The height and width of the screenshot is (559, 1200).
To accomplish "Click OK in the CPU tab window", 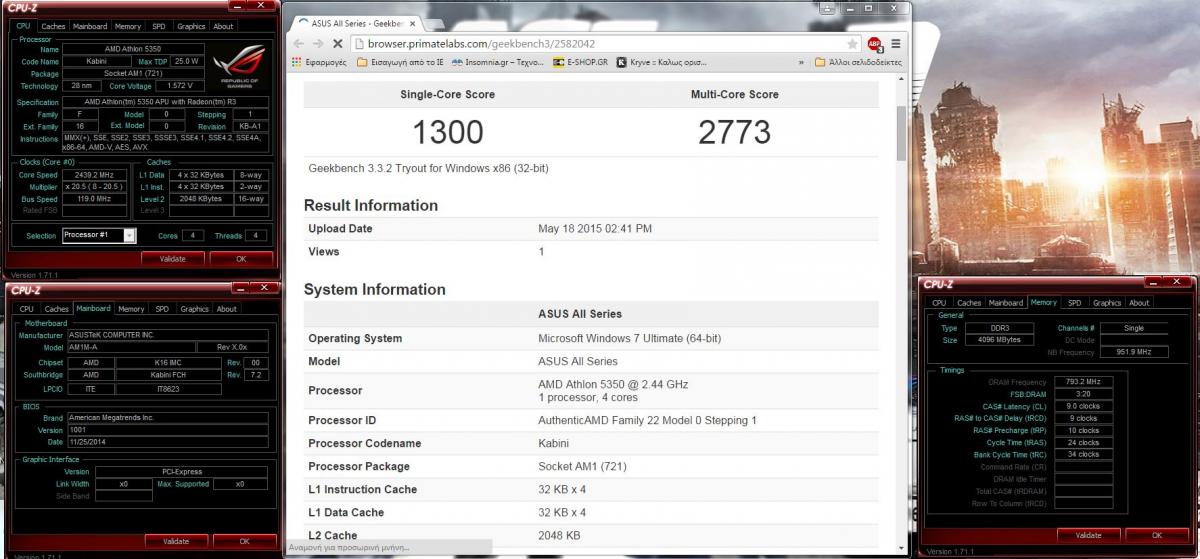I will (241, 258).
